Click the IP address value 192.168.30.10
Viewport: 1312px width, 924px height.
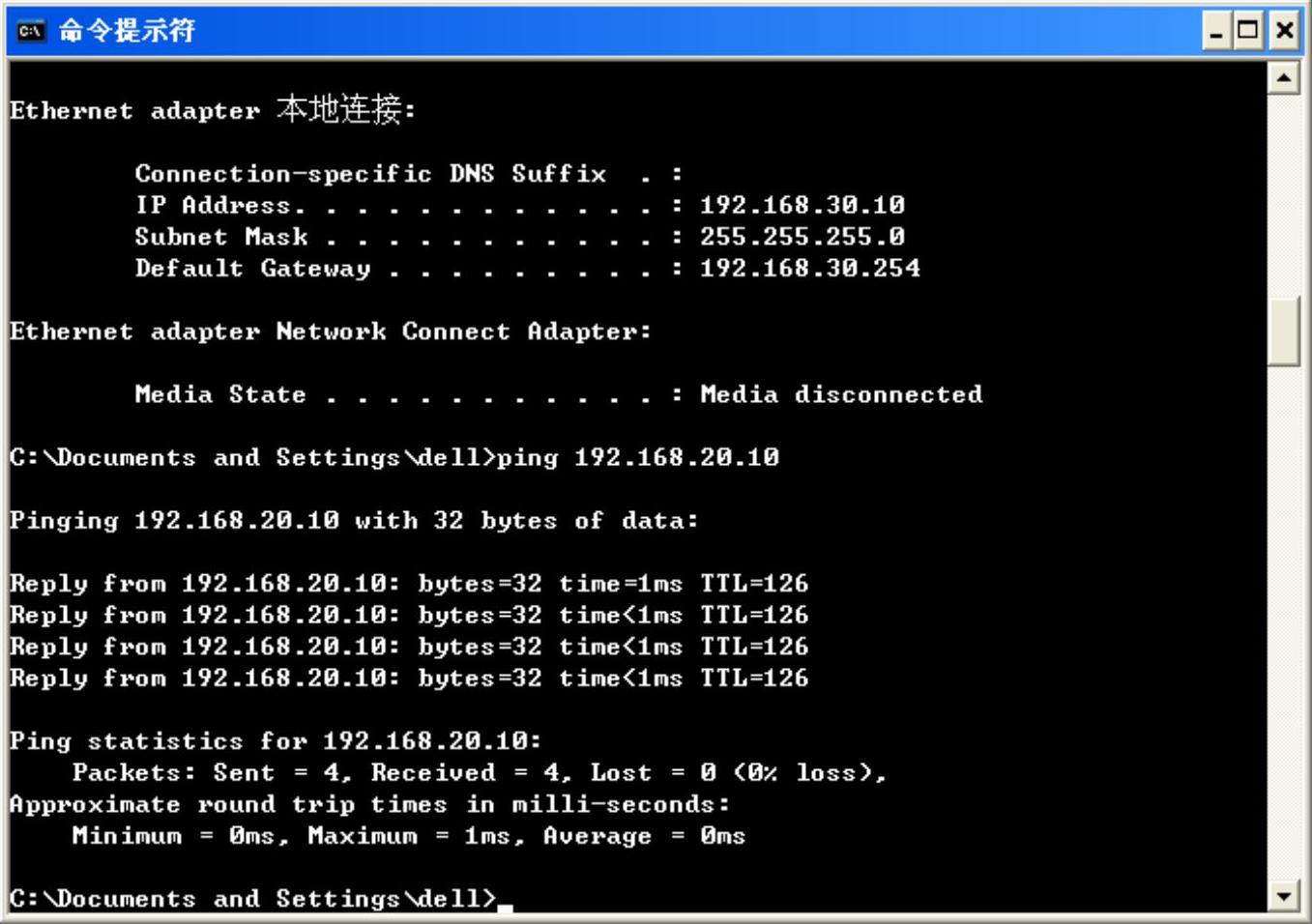[x=802, y=205]
